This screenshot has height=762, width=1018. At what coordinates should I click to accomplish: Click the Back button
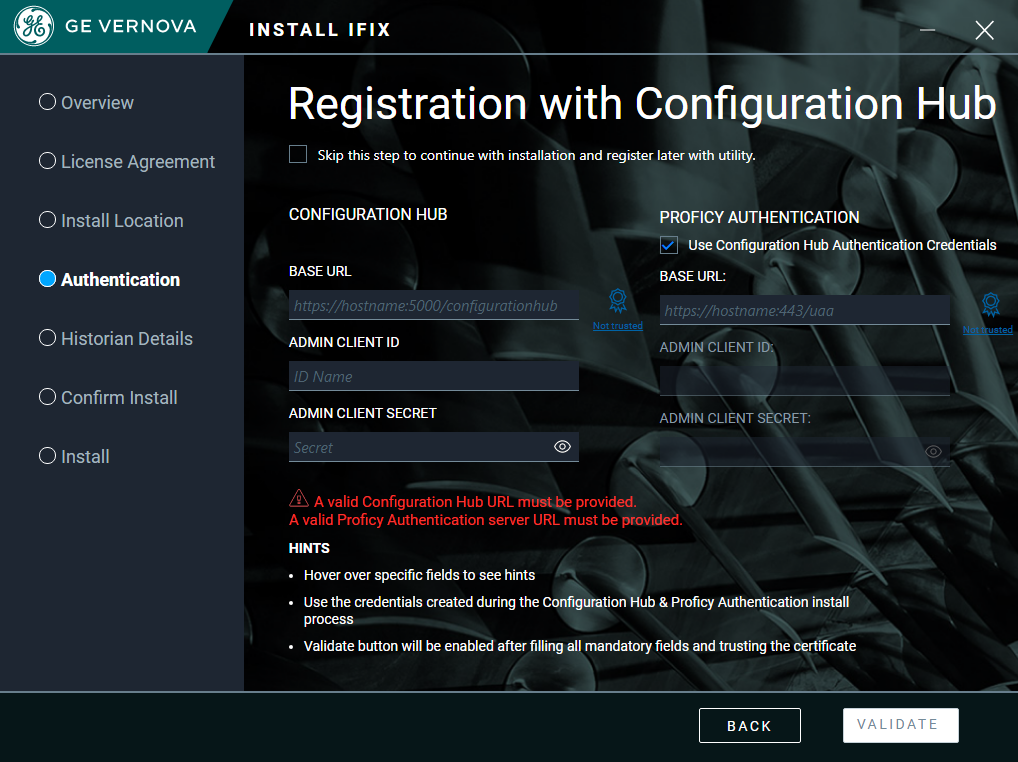pyautogui.click(x=750, y=726)
